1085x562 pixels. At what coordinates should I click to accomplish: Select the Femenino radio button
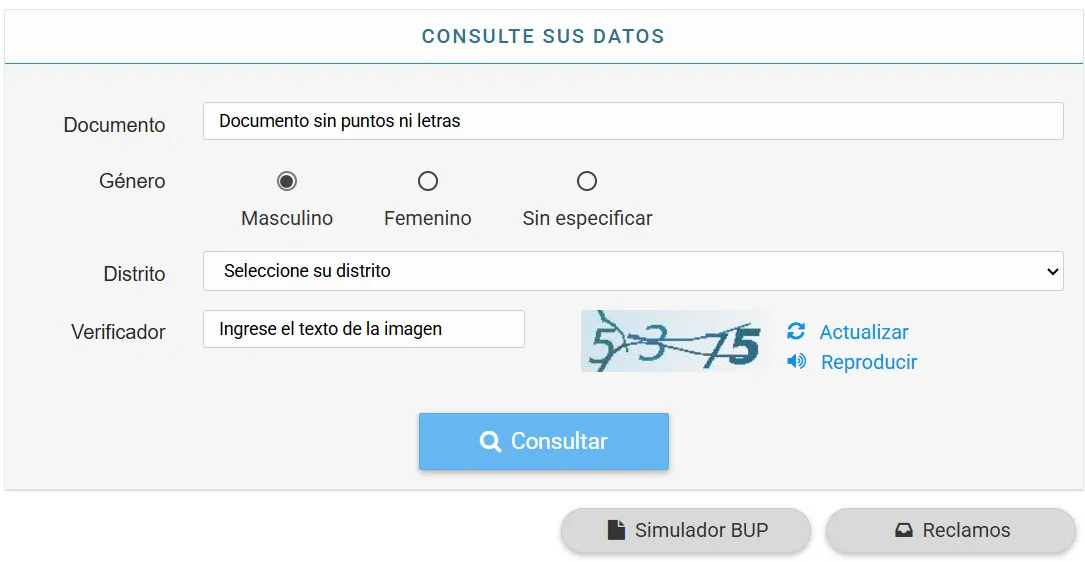tap(428, 181)
